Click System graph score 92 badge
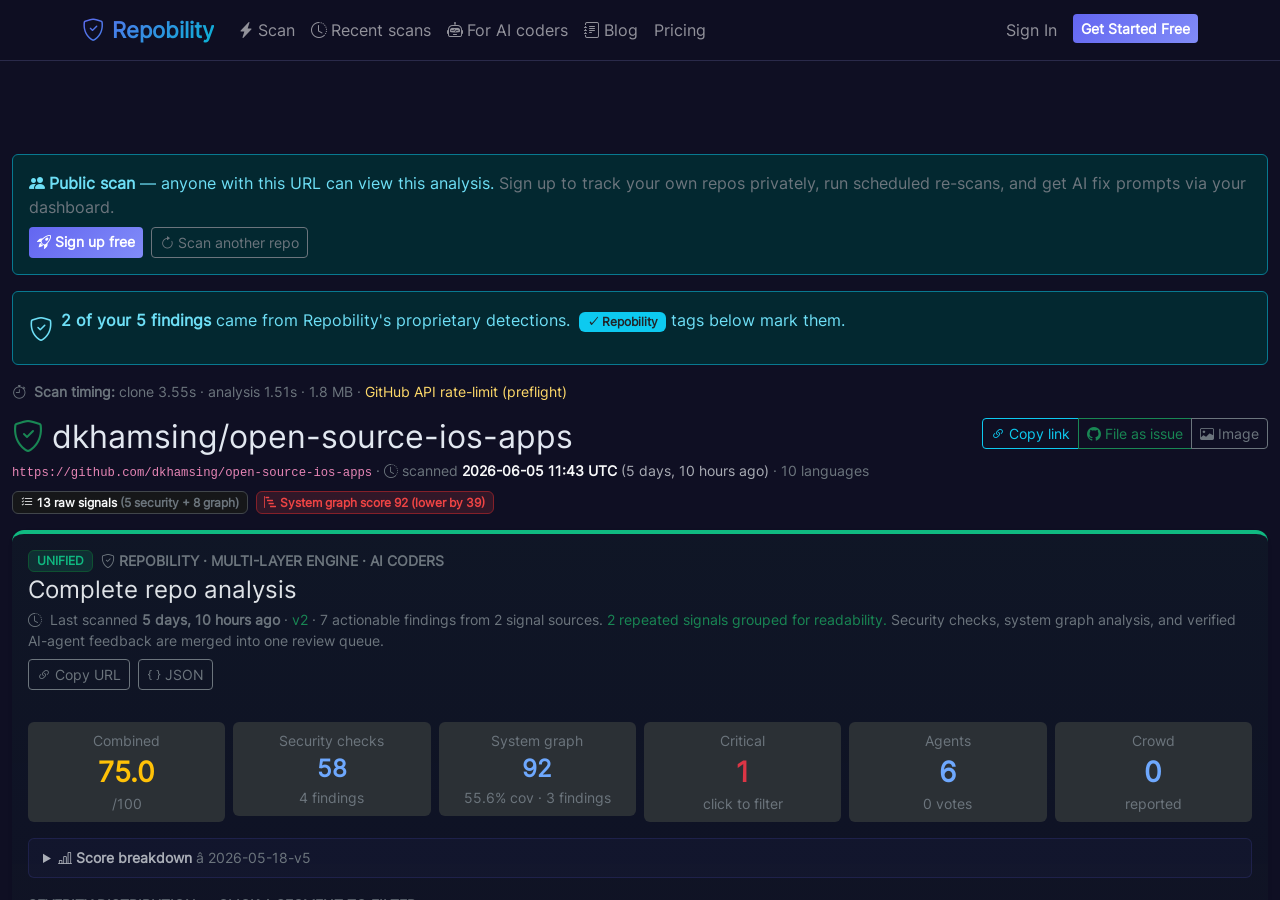Image resolution: width=1280 pixels, height=900 pixels. [x=375, y=502]
